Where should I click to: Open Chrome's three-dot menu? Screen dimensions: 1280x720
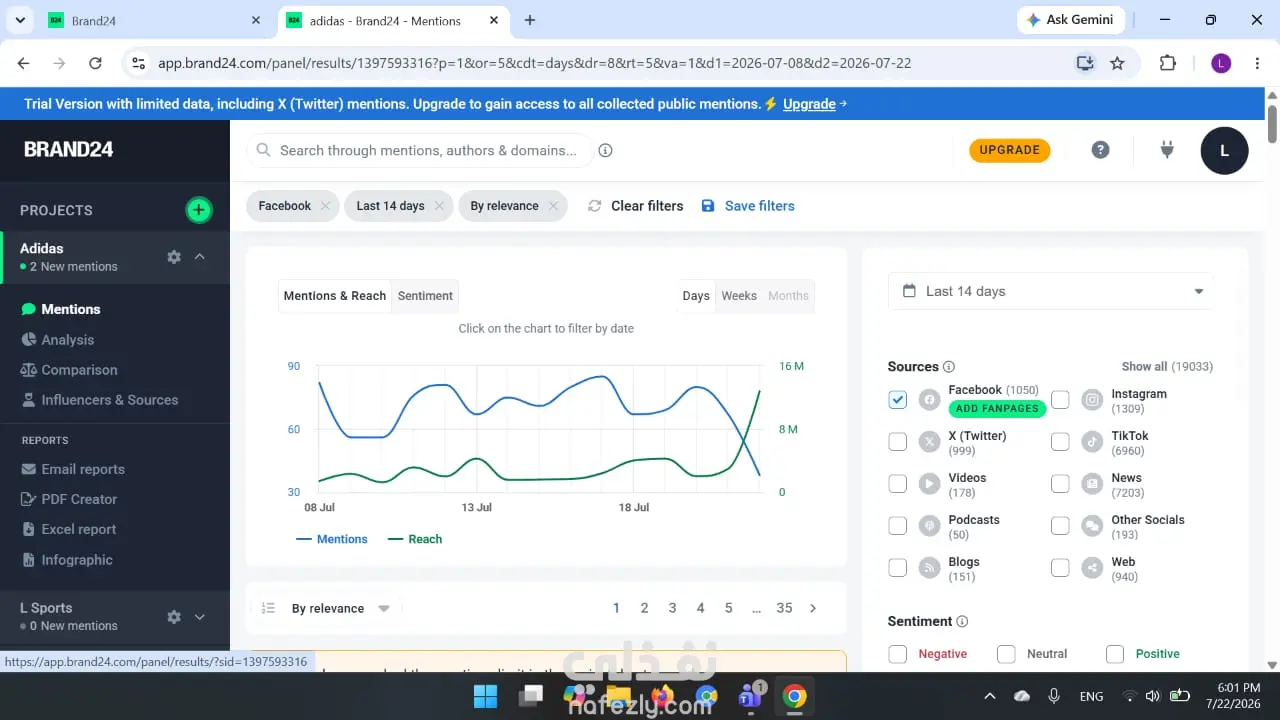(1256, 63)
